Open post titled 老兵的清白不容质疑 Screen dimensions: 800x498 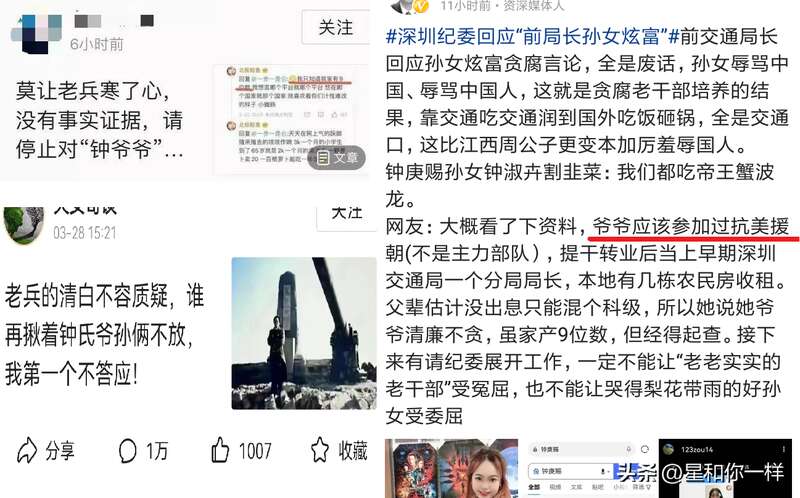click(x=105, y=334)
